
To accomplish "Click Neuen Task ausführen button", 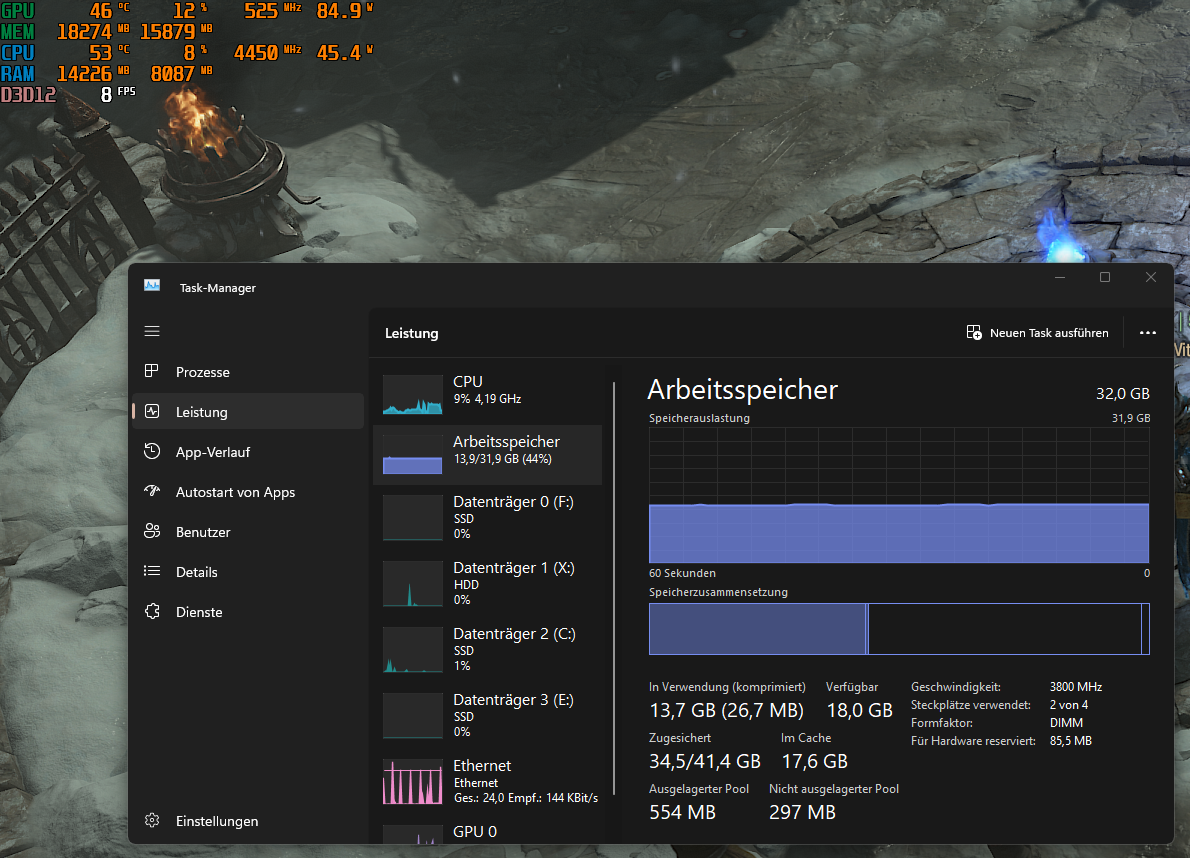I will click(1037, 332).
